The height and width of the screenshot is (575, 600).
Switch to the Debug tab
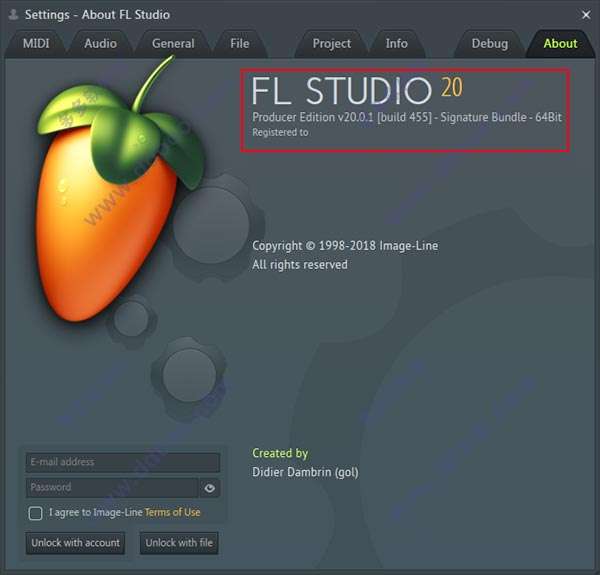(x=489, y=44)
